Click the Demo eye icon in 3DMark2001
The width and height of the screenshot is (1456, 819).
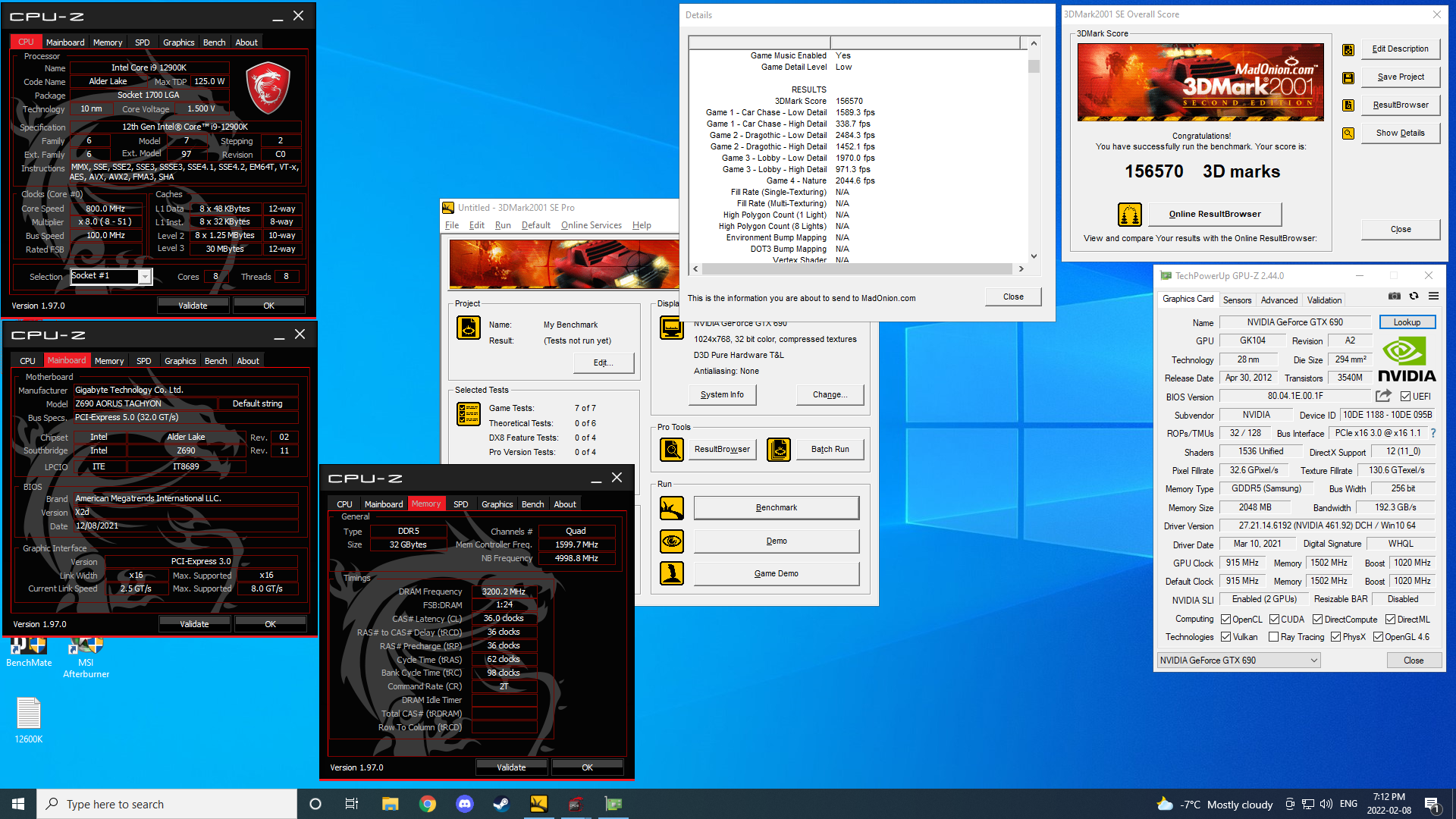click(x=672, y=541)
